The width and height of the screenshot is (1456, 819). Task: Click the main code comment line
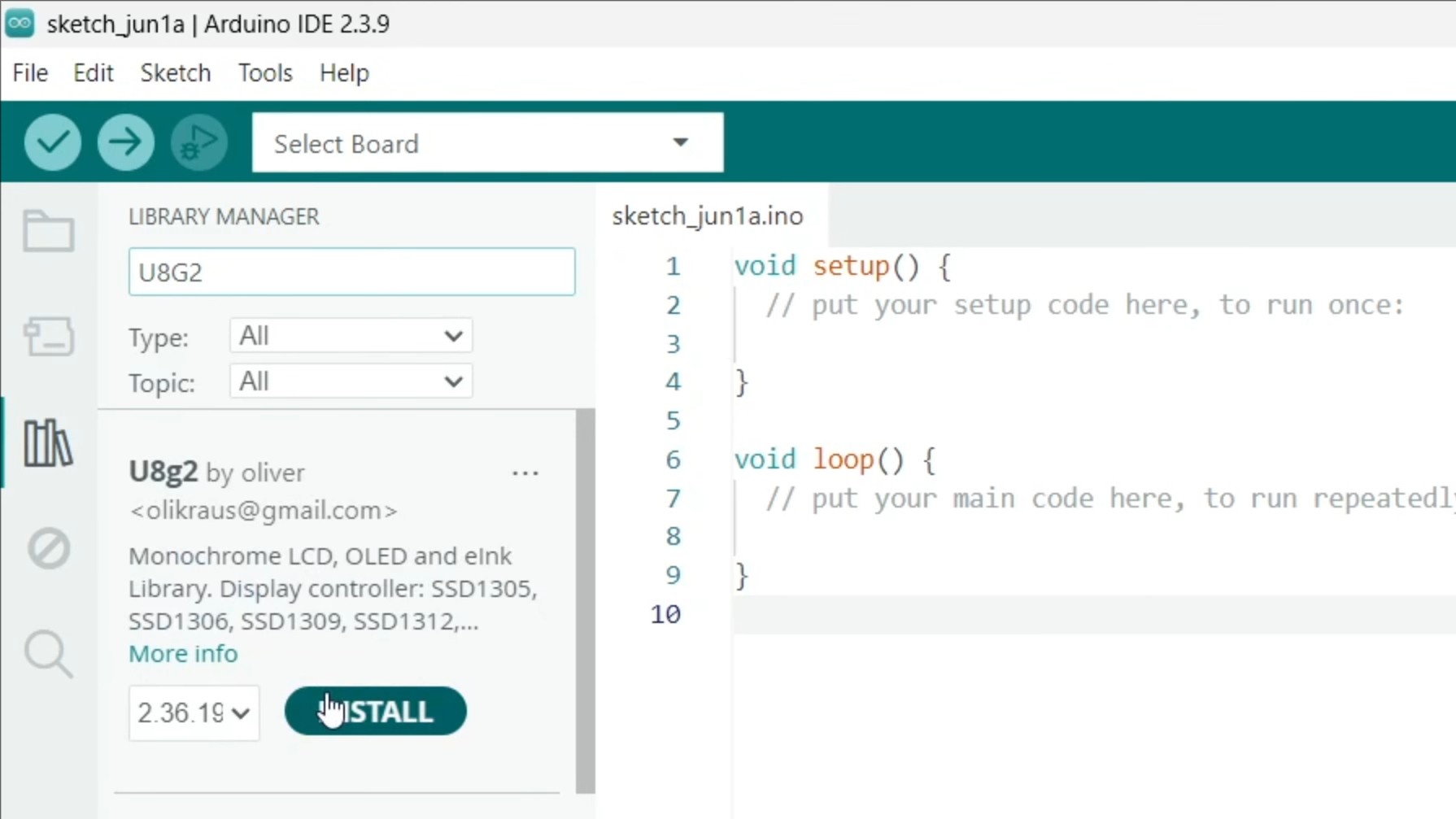[1109, 499]
